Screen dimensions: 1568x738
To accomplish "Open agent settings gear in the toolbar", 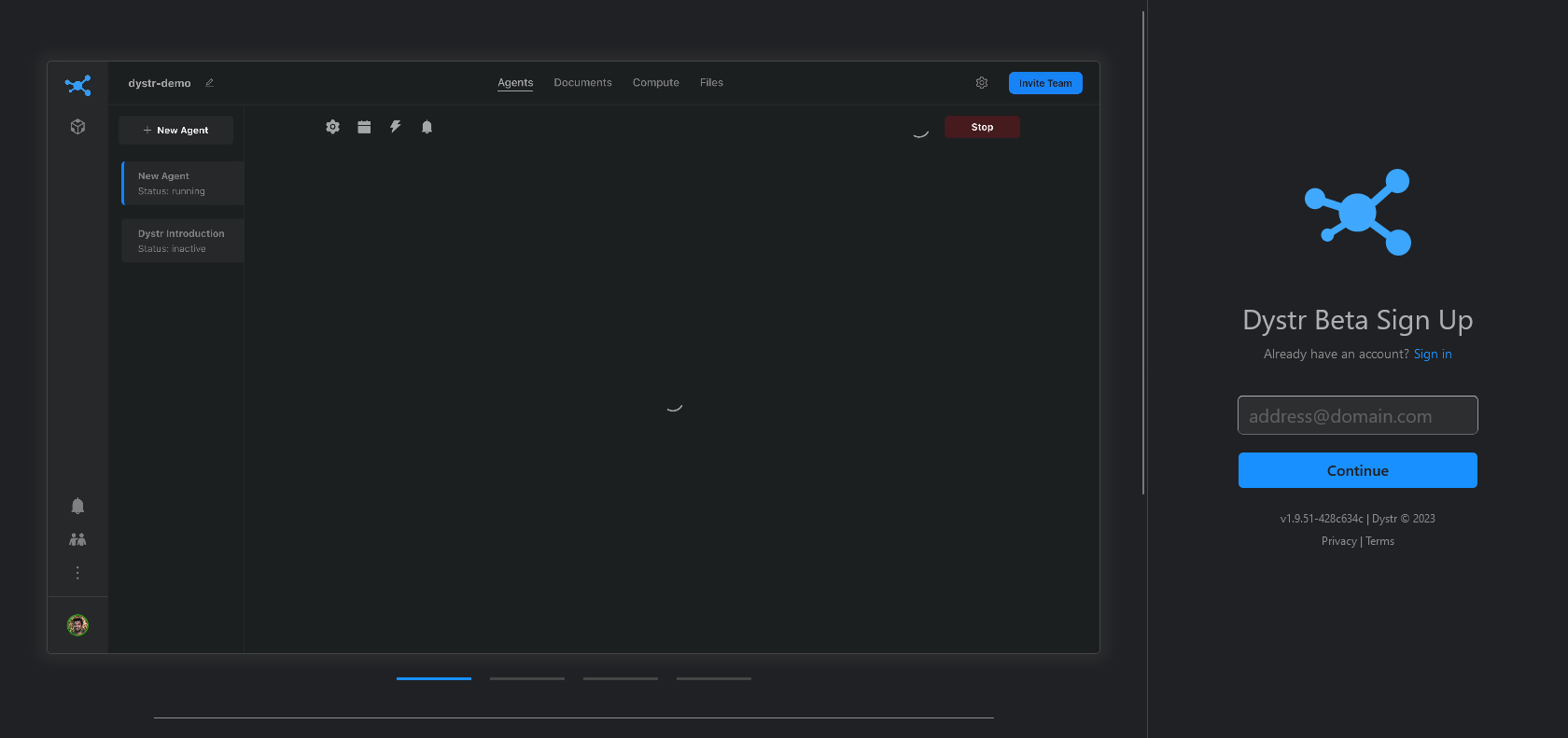I will (x=332, y=127).
